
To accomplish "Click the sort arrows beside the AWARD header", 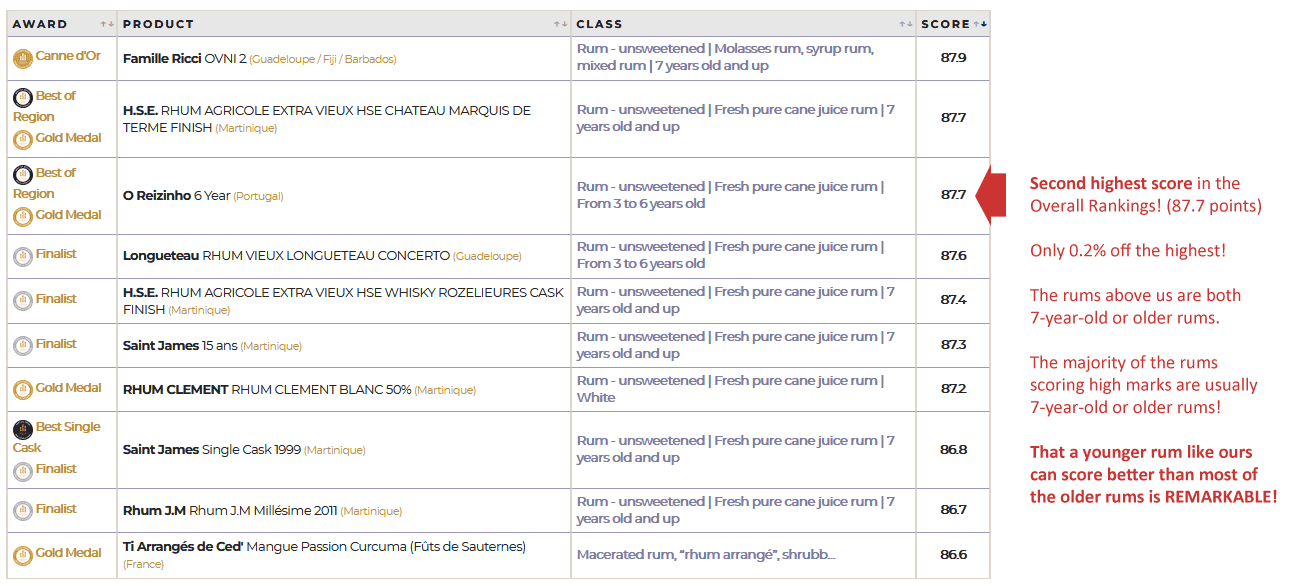I will (106, 24).
